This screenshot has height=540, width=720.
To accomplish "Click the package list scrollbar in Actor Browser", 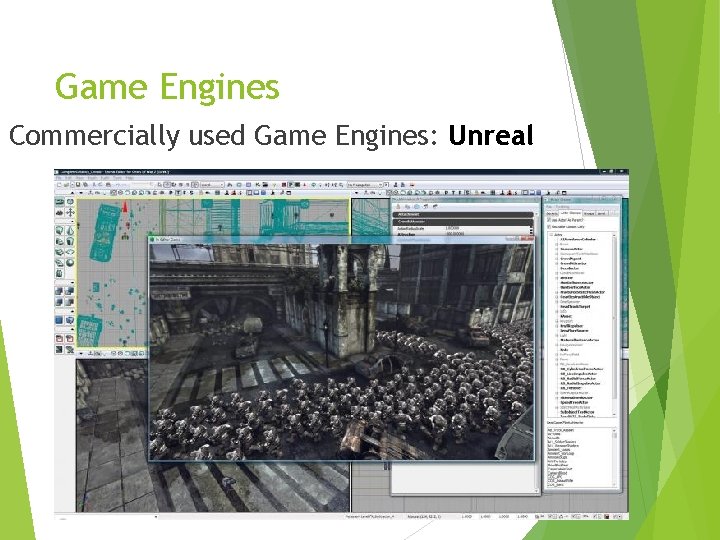I will [614, 457].
